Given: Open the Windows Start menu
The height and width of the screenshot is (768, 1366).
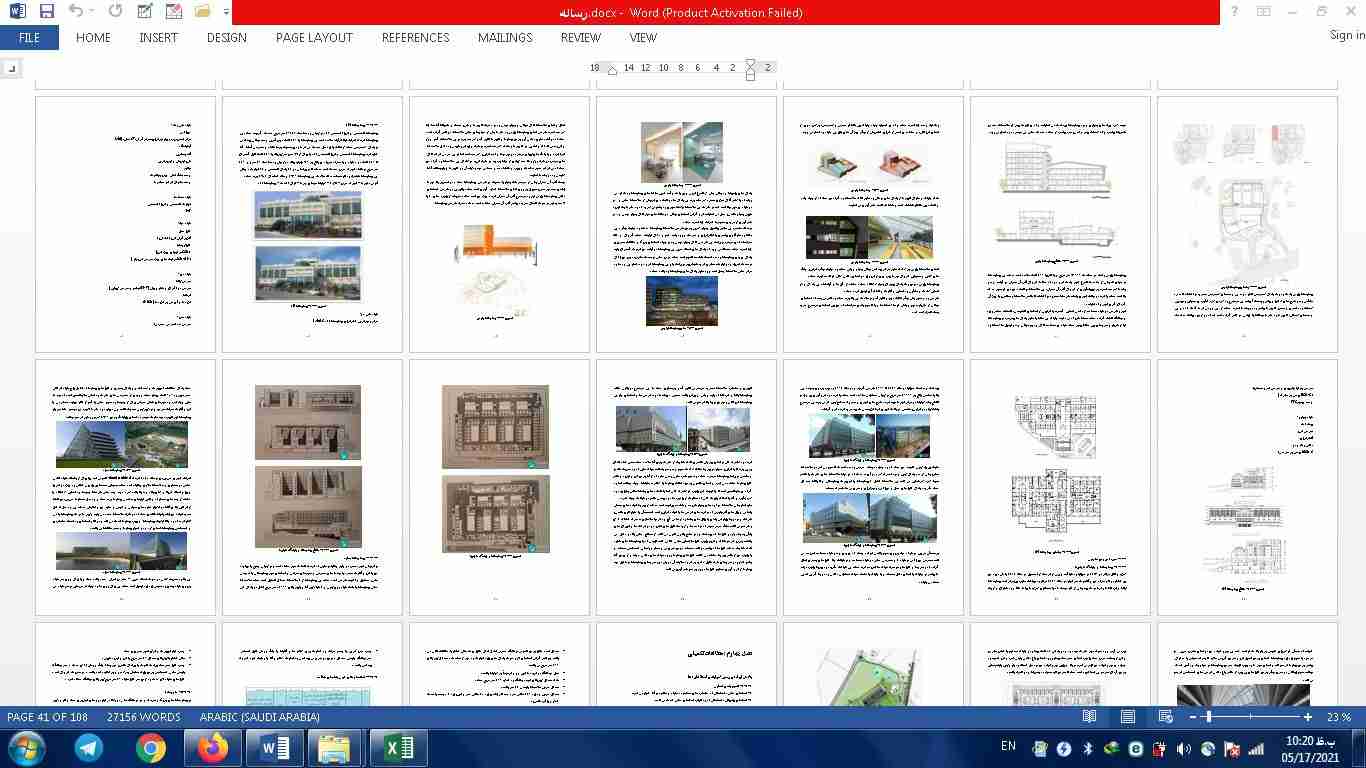Looking at the screenshot, I should [x=25, y=748].
